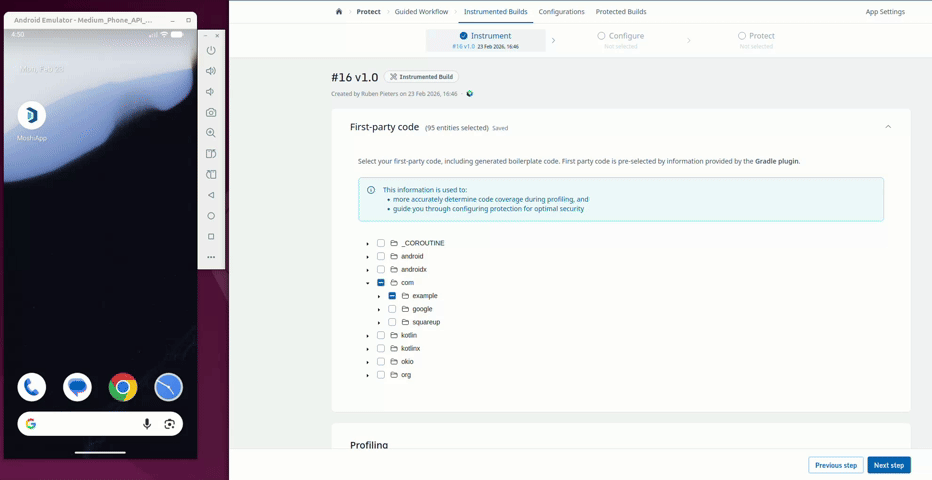Open App Settings link
Screen dimensions: 932x480
coord(885,12)
